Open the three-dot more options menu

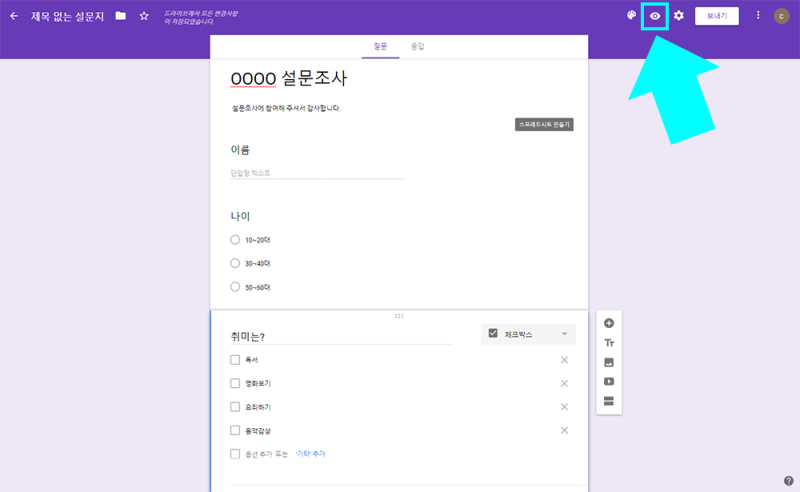tap(758, 15)
